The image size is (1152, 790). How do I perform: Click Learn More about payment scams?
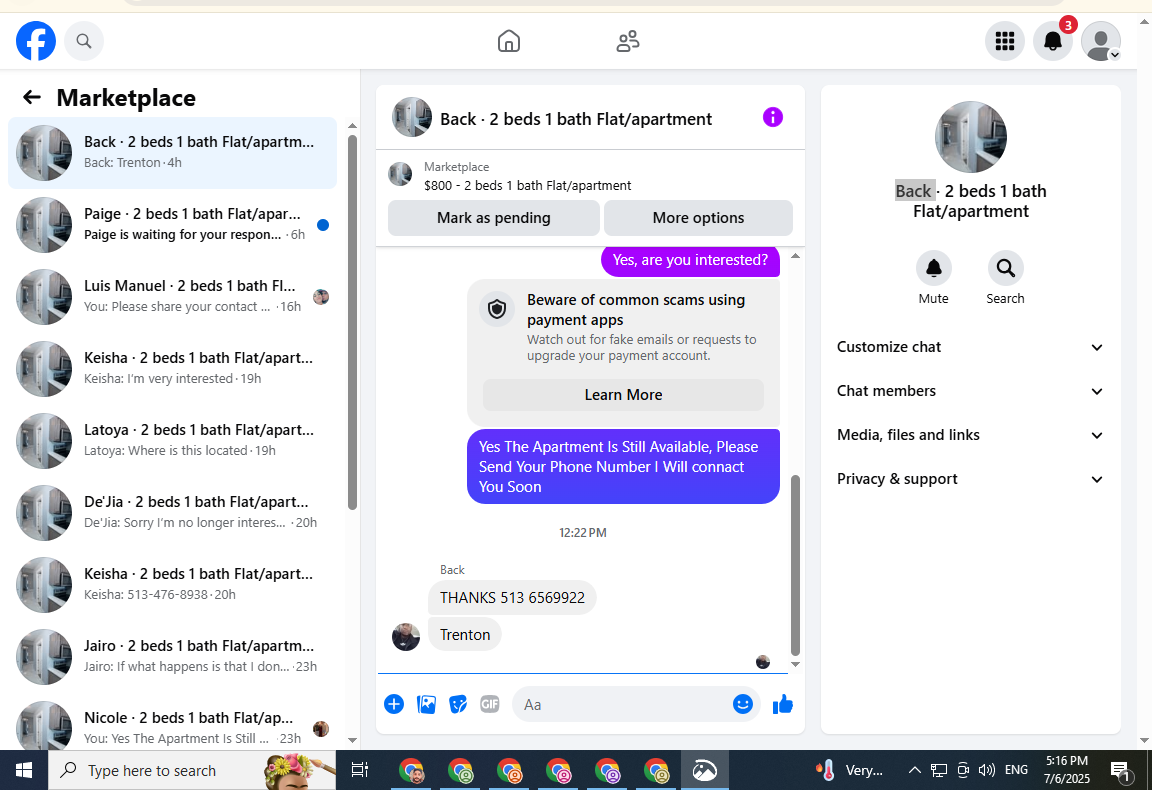[x=623, y=395]
